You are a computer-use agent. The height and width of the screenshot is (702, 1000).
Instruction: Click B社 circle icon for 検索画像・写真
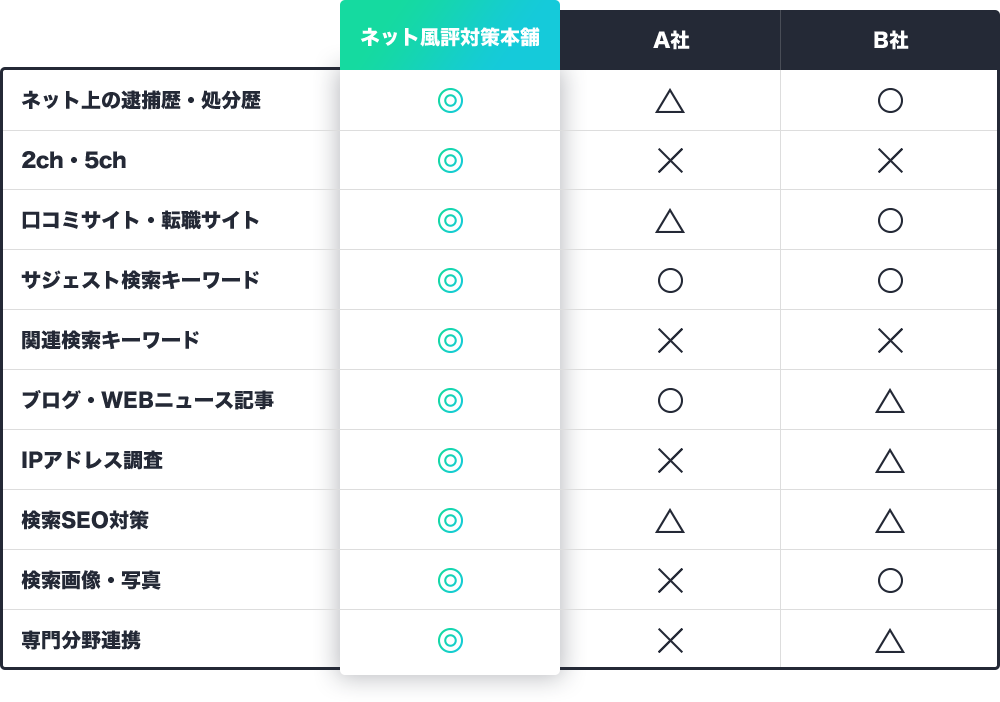[x=890, y=580]
